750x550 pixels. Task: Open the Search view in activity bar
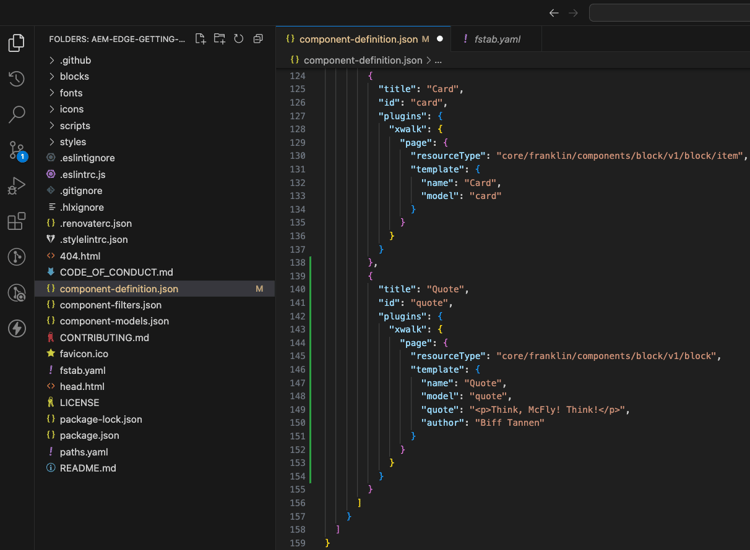point(17,115)
